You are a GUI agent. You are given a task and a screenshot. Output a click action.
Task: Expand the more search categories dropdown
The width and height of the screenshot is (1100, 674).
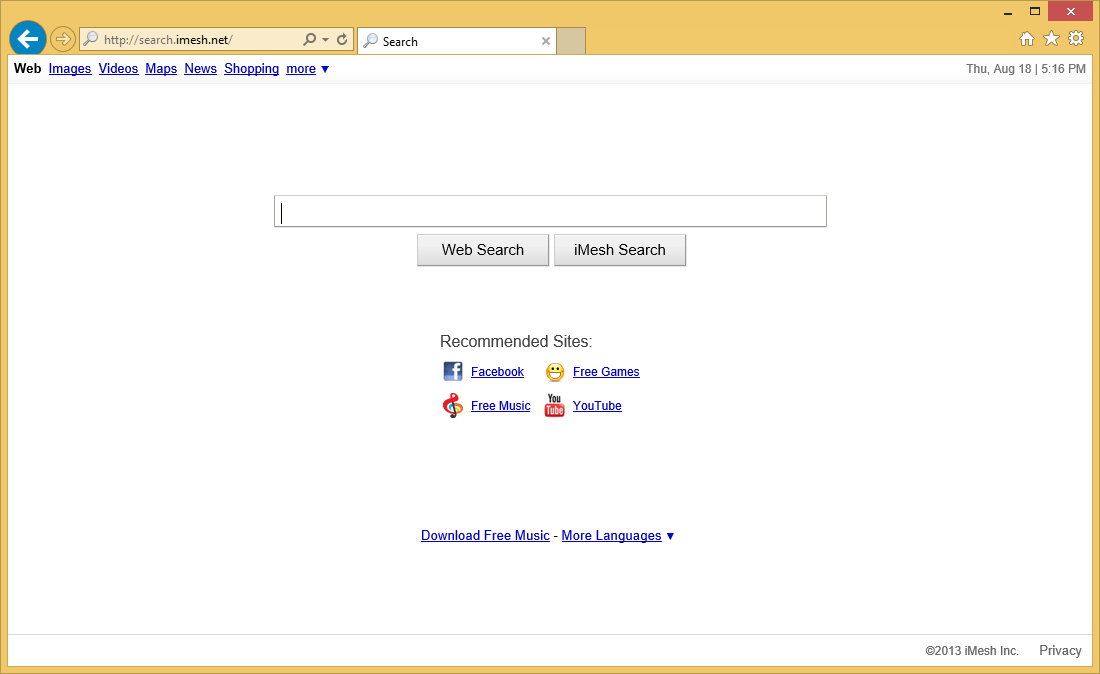pyautogui.click(x=307, y=69)
